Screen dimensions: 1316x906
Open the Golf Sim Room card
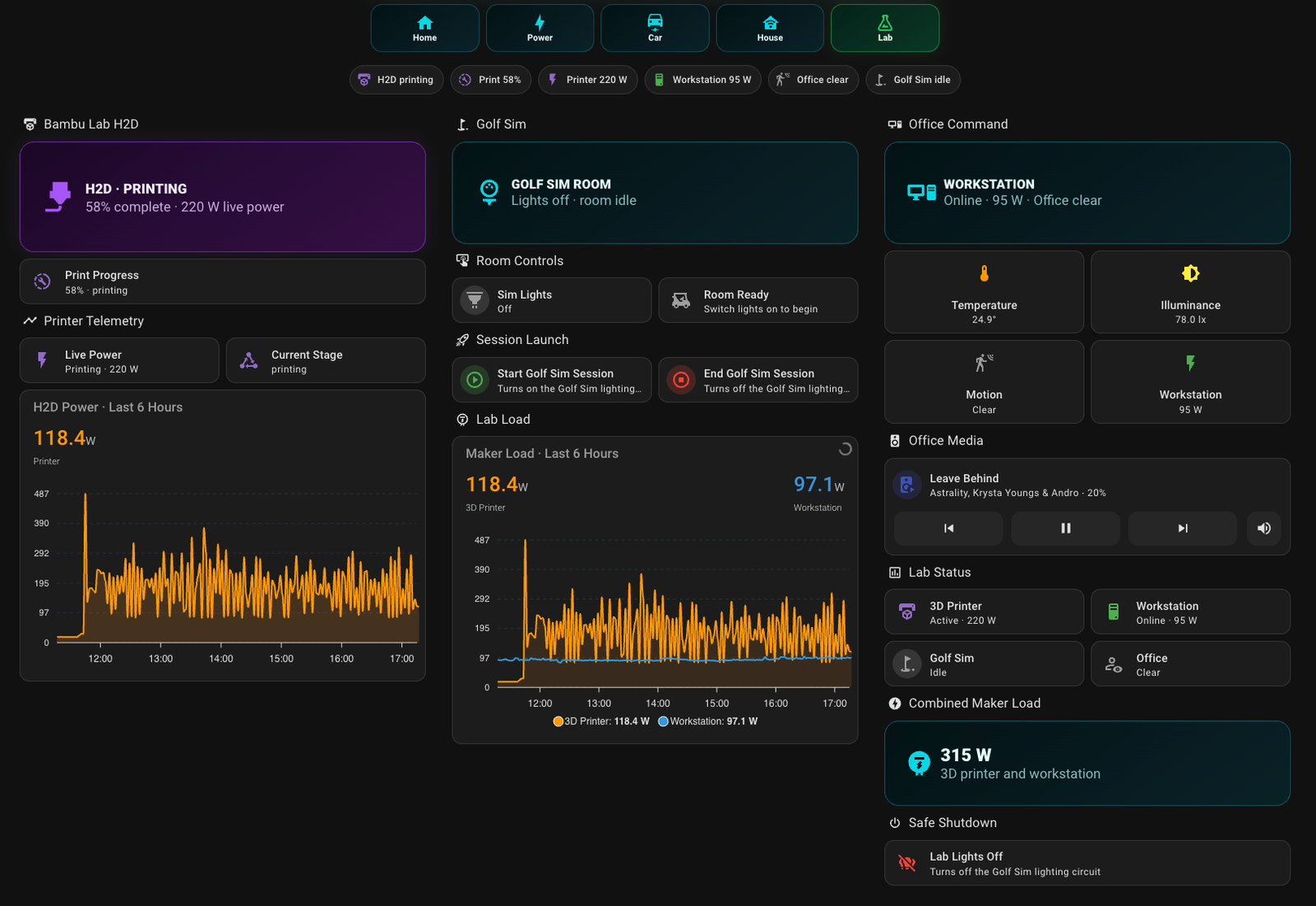coord(655,193)
